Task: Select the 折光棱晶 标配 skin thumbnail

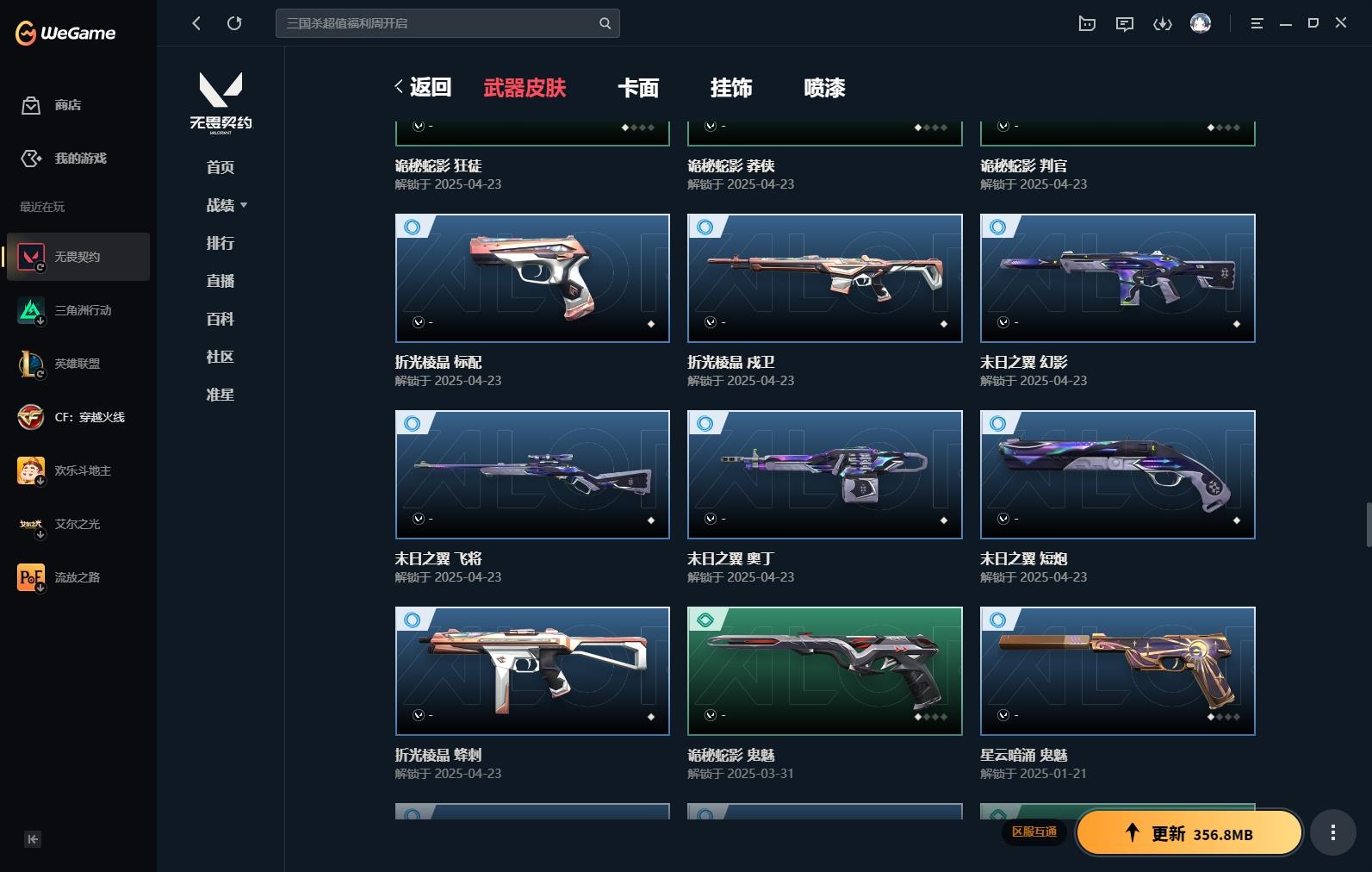Action: click(532, 278)
